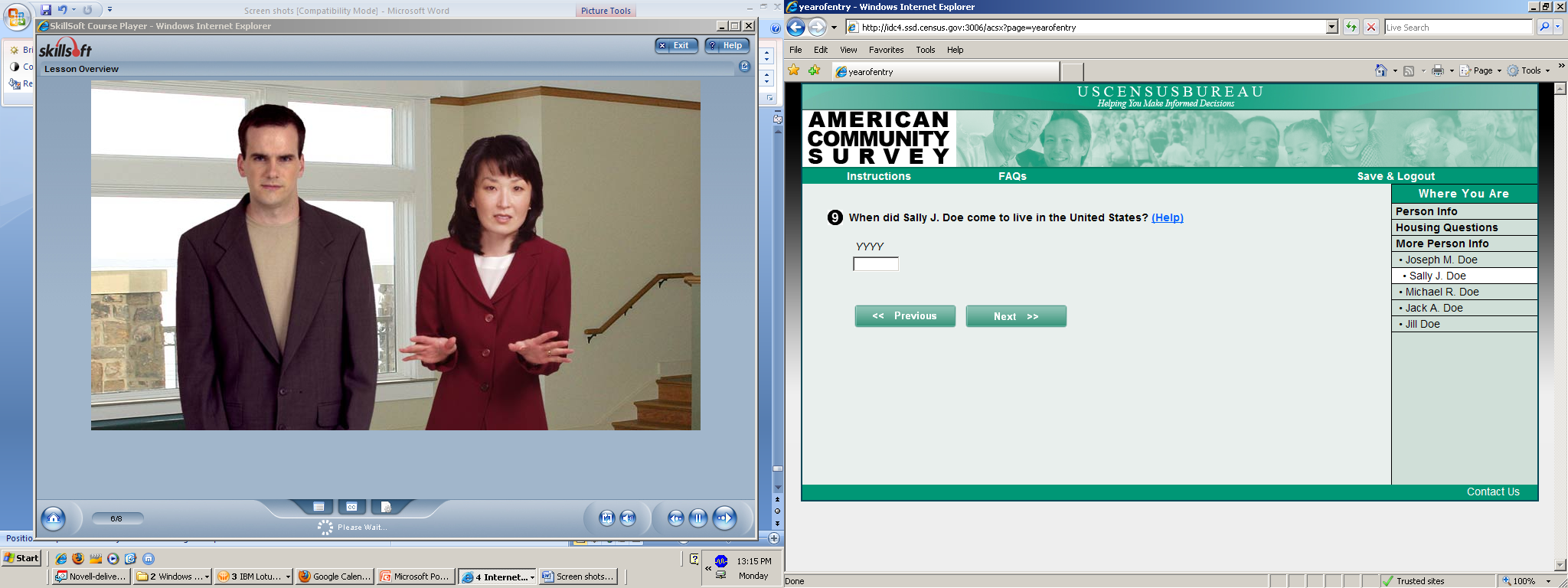Viewport: 1568px width, 588px height.
Task: Click the Live Search box
Action: [1458, 28]
